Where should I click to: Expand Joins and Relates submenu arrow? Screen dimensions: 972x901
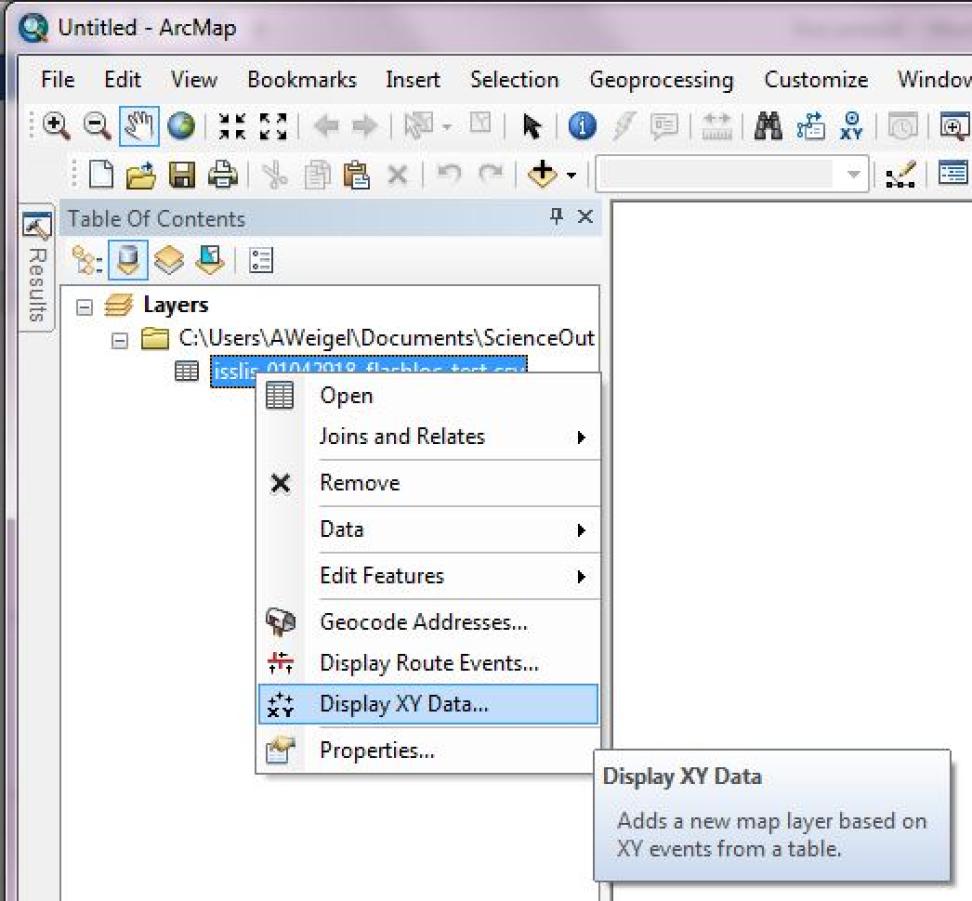581,437
